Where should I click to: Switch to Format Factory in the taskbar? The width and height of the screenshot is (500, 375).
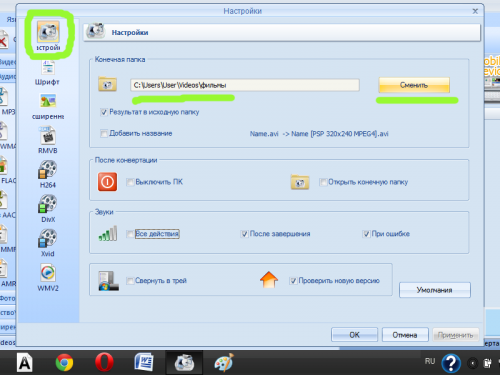point(184,362)
